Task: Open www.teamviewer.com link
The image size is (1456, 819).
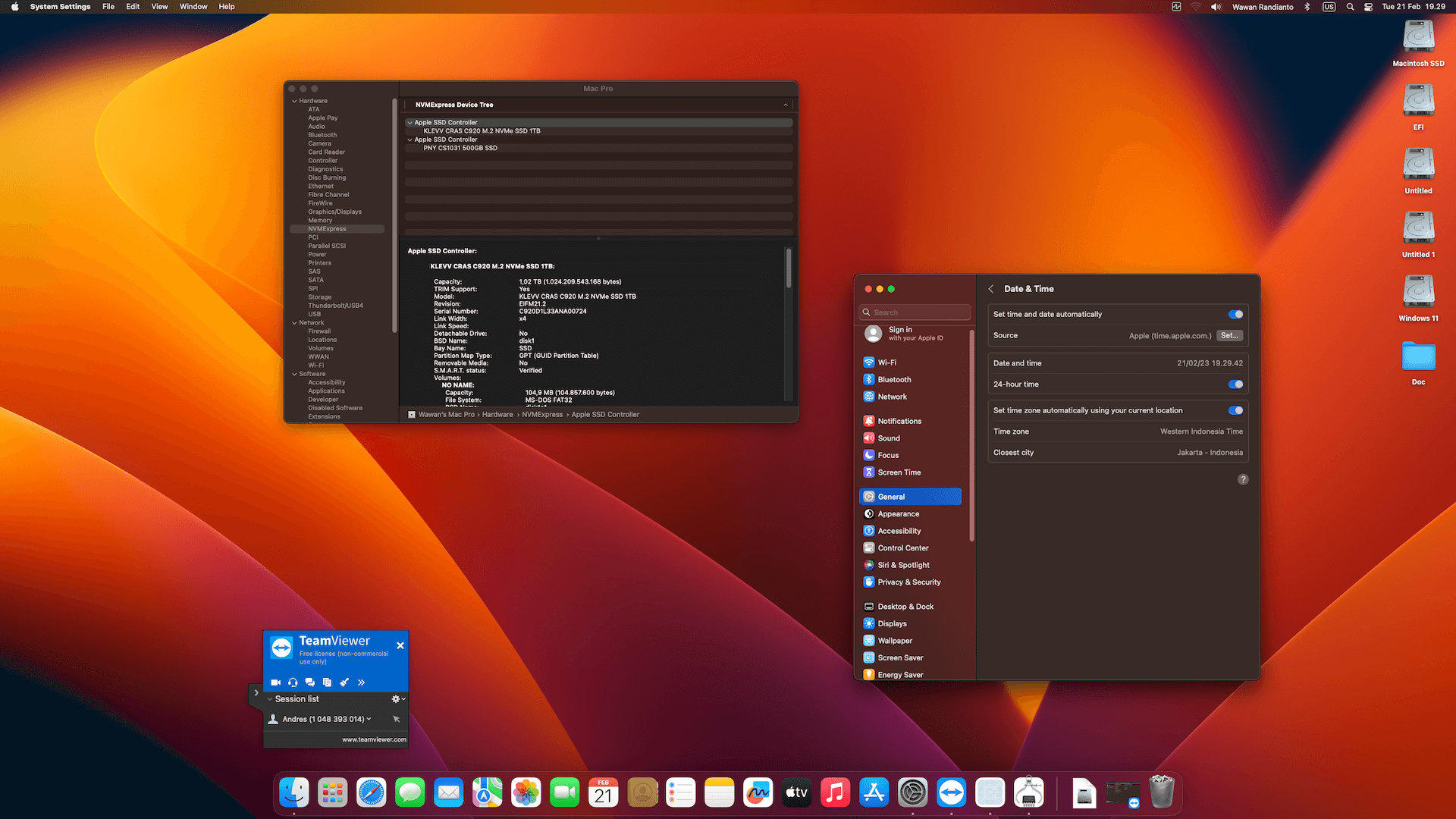Action: [x=374, y=739]
